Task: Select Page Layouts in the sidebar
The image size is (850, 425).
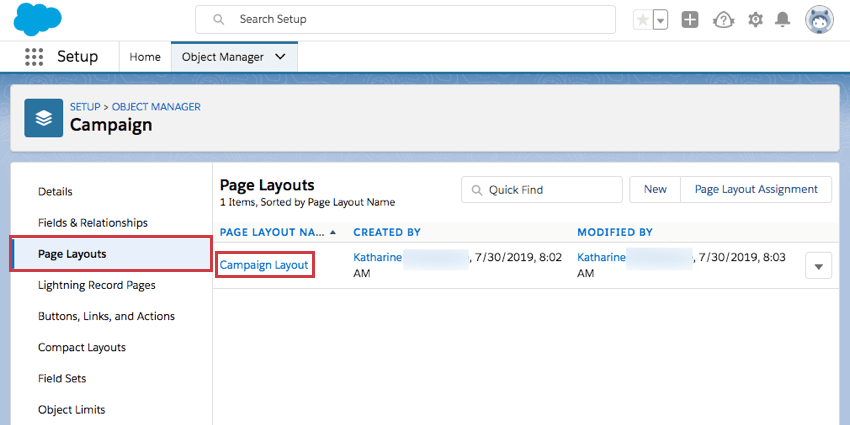Action: click(111, 254)
